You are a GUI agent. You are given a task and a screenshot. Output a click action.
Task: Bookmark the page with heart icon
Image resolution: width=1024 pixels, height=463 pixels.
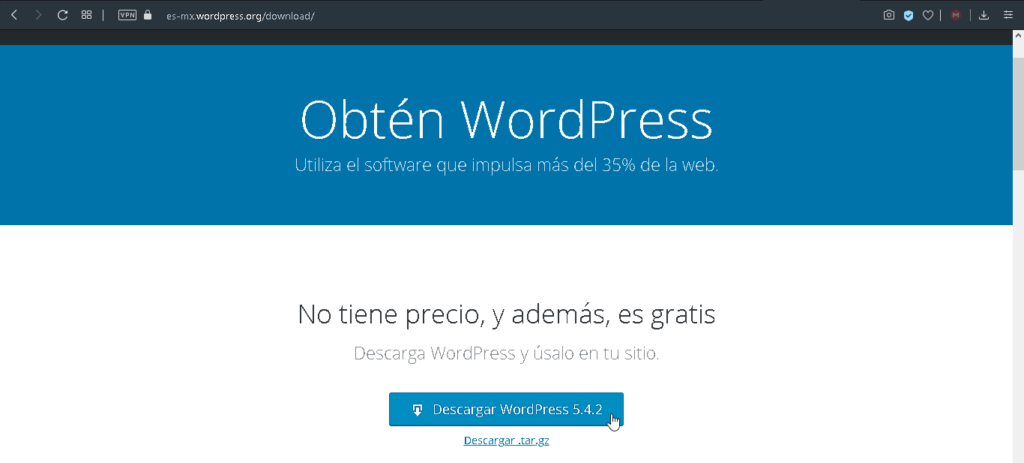coord(927,15)
